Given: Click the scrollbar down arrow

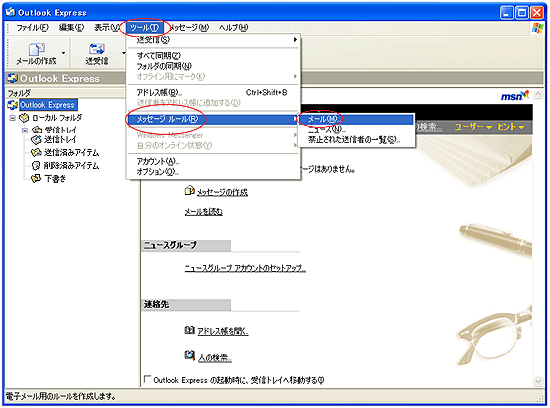Looking at the screenshot, I should point(538,381).
